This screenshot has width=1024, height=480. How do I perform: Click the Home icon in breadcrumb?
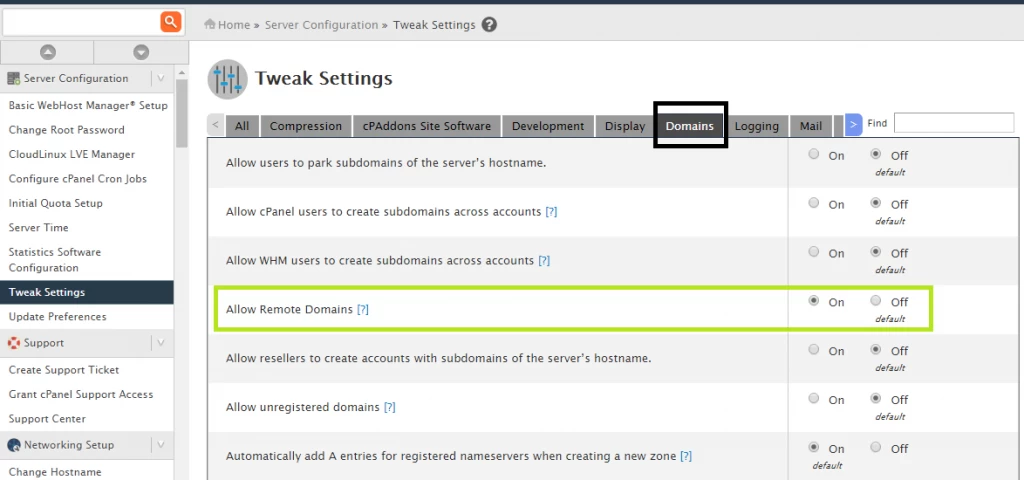pyautogui.click(x=210, y=25)
